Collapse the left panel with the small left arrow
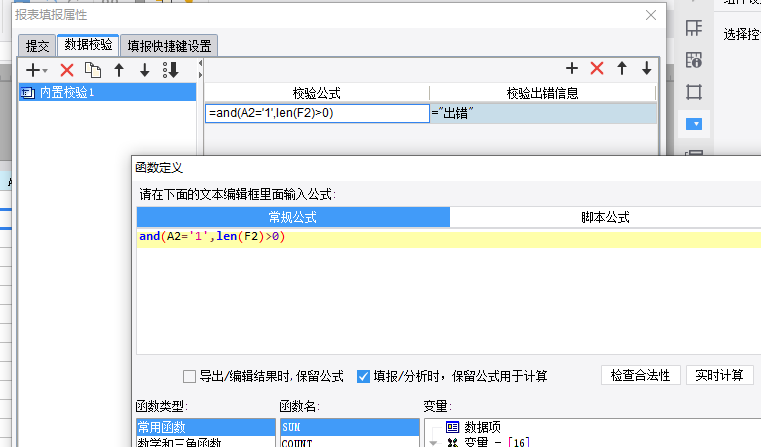 [200, 64]
